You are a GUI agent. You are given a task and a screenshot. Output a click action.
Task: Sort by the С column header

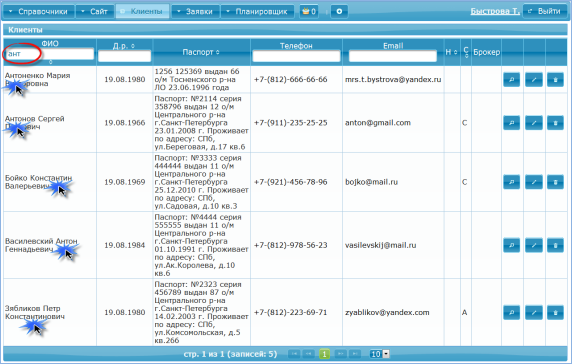pos(466,52)
